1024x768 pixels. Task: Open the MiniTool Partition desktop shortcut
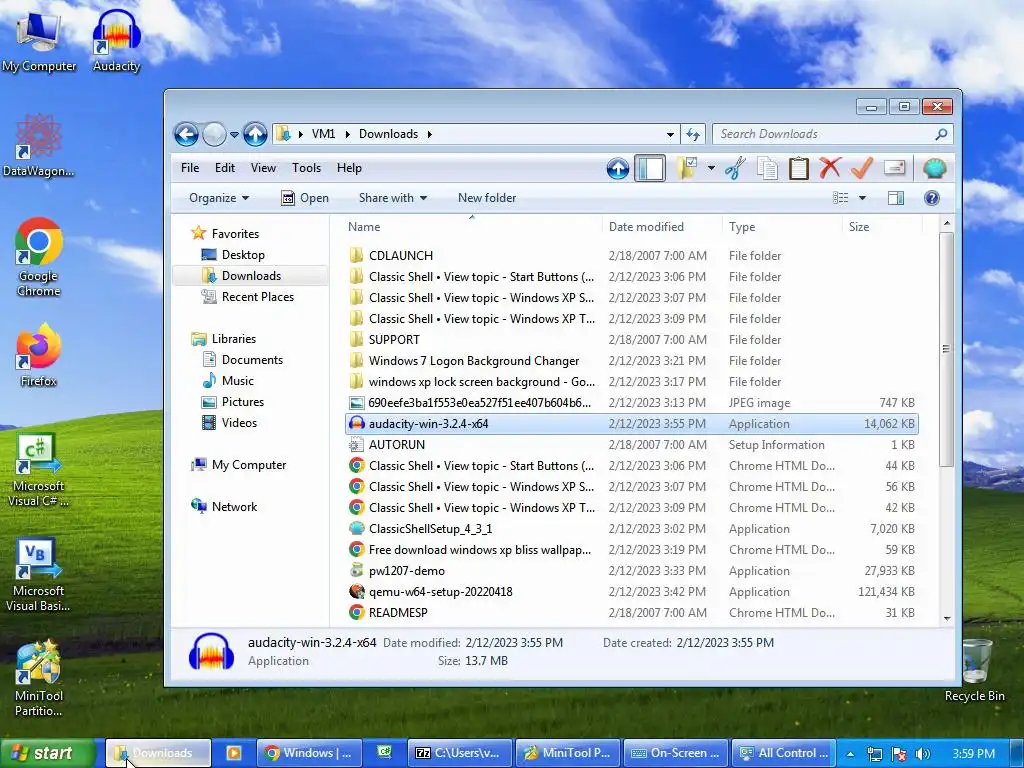[x=39, y=679]
